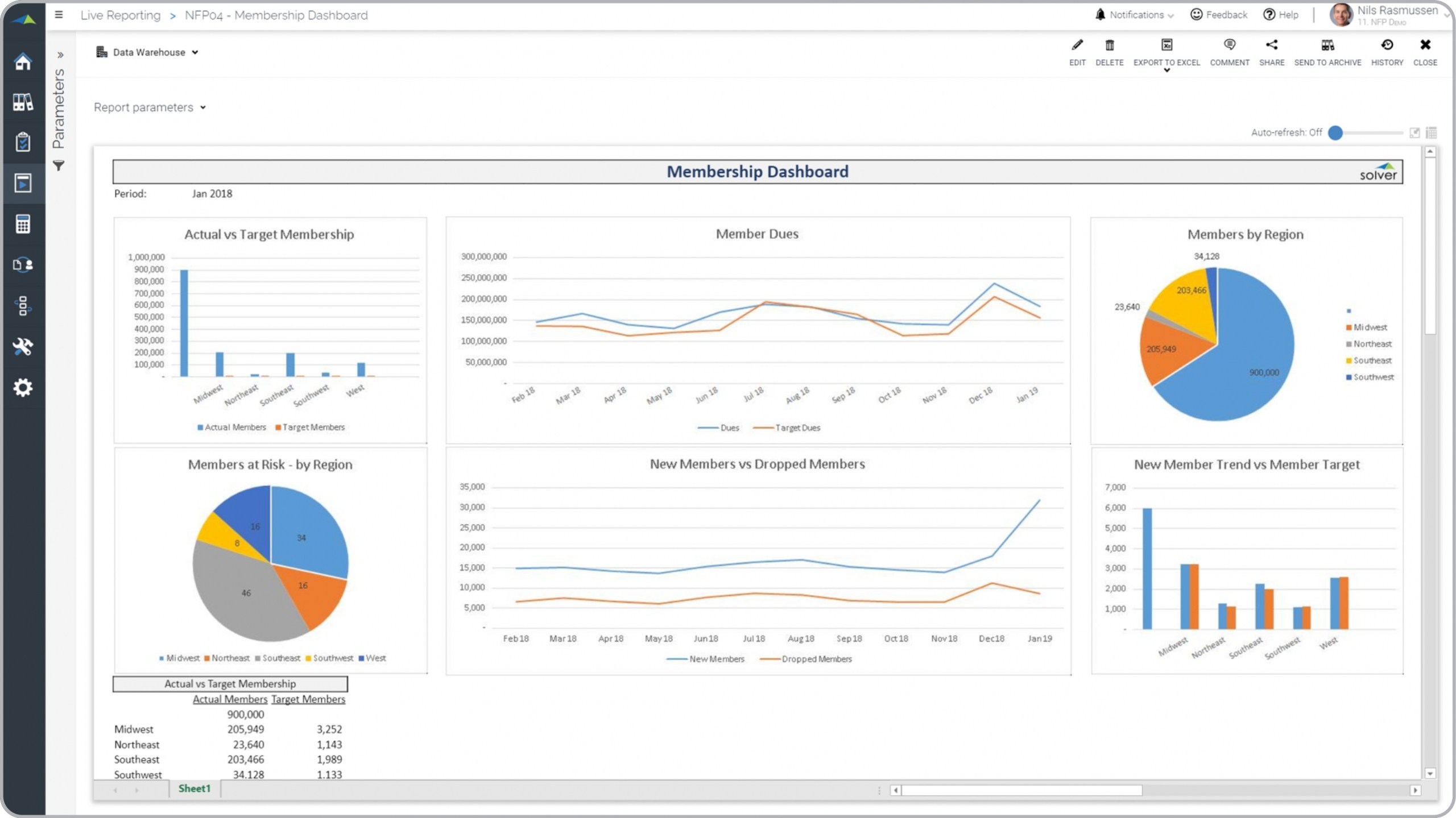Select the Sheet1 tab
Screen dimensions: 1456x818
(194, 788)
